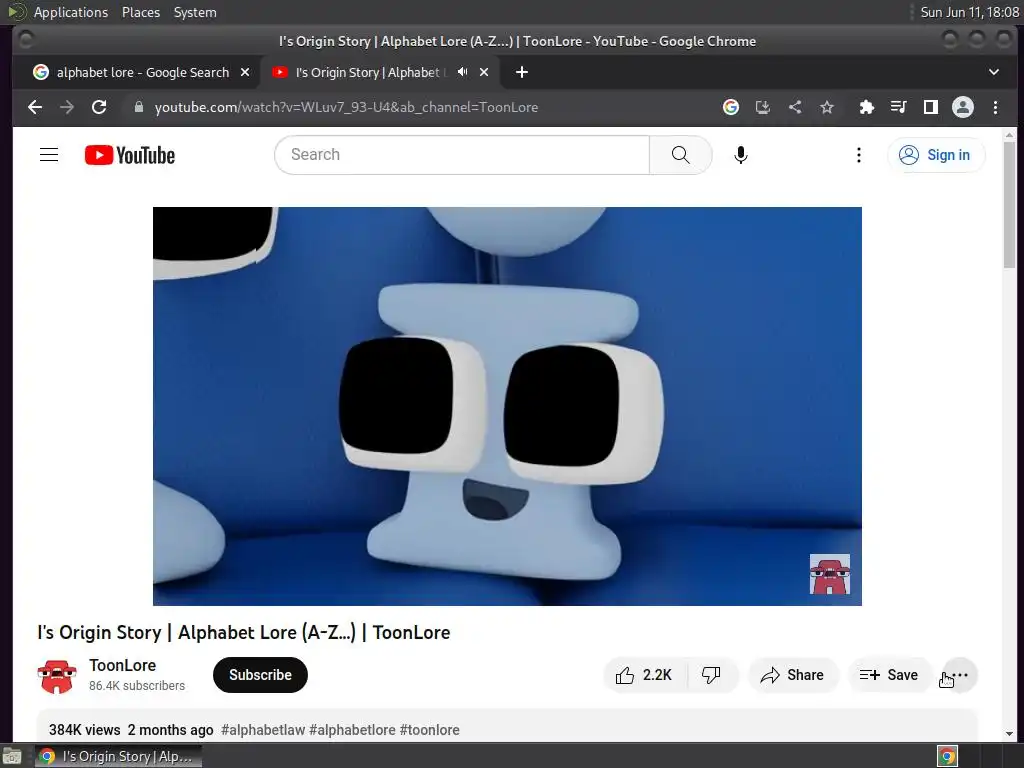Open the System menu
Image resolution: width=1024 pixels, height=768 pixels.
coord(195,12)
